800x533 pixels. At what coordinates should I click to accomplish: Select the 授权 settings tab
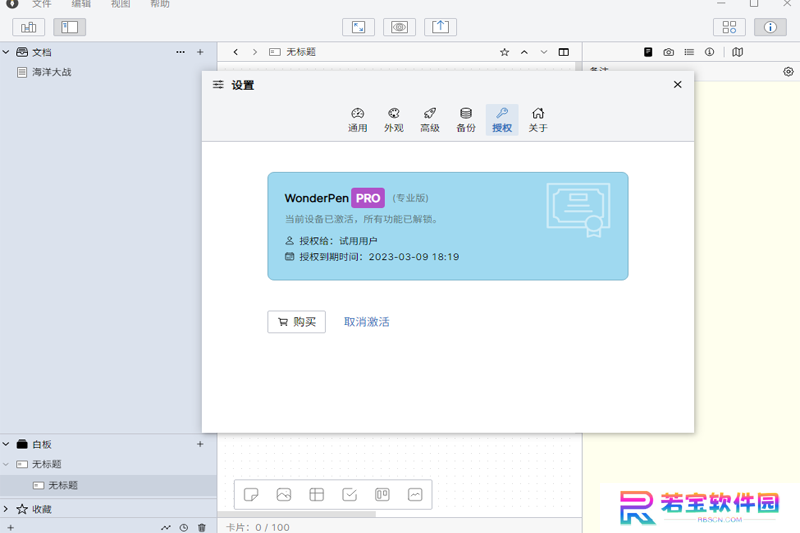pos(502,120)
